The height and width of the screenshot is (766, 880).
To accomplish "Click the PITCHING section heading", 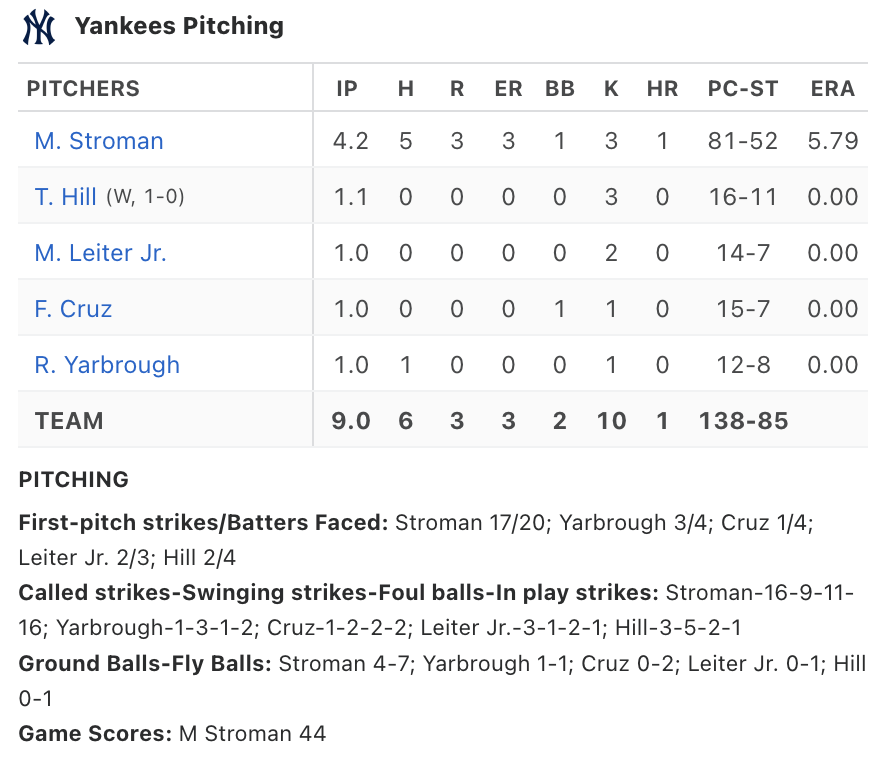I will 74,480.
